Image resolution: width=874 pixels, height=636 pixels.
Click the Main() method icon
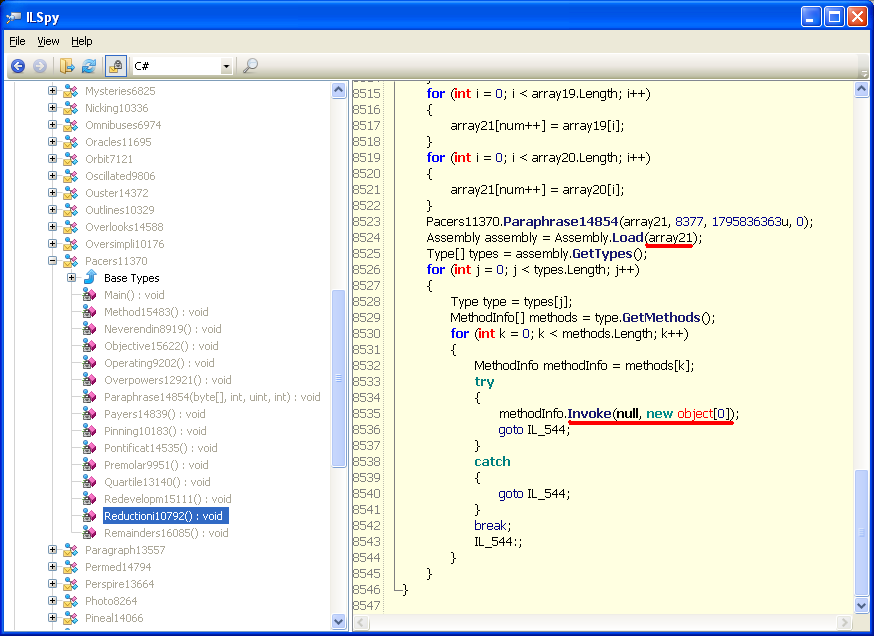(90, 295)
